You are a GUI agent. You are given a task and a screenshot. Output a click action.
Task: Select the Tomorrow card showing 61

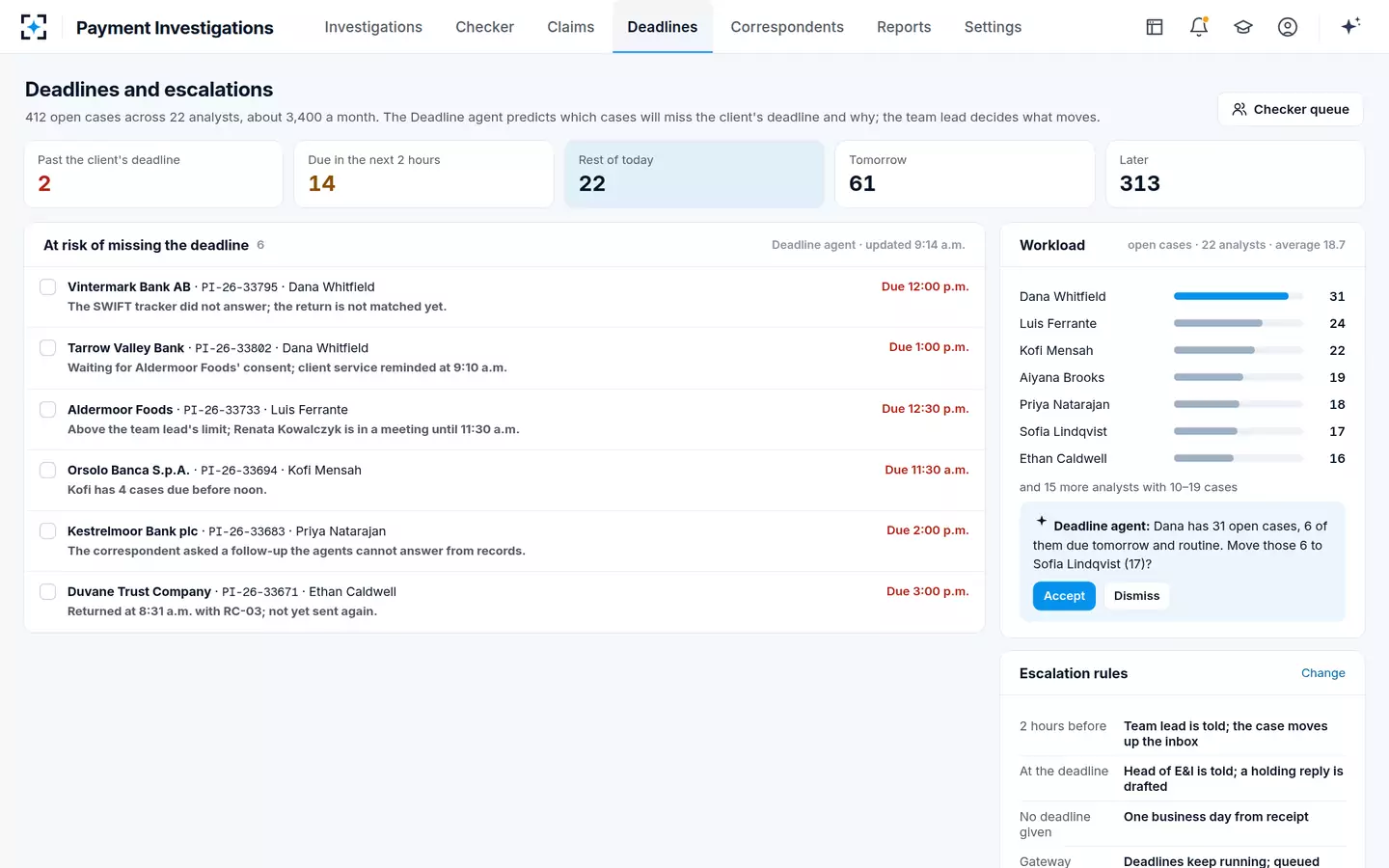[x=965, y=174]
